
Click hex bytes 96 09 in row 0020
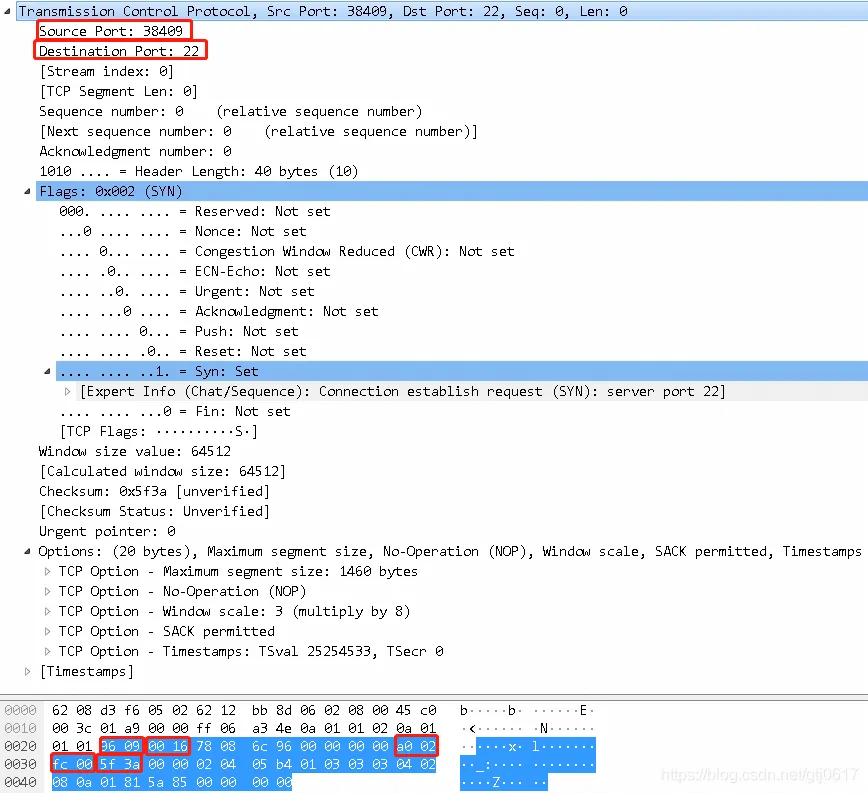(121, 747)
